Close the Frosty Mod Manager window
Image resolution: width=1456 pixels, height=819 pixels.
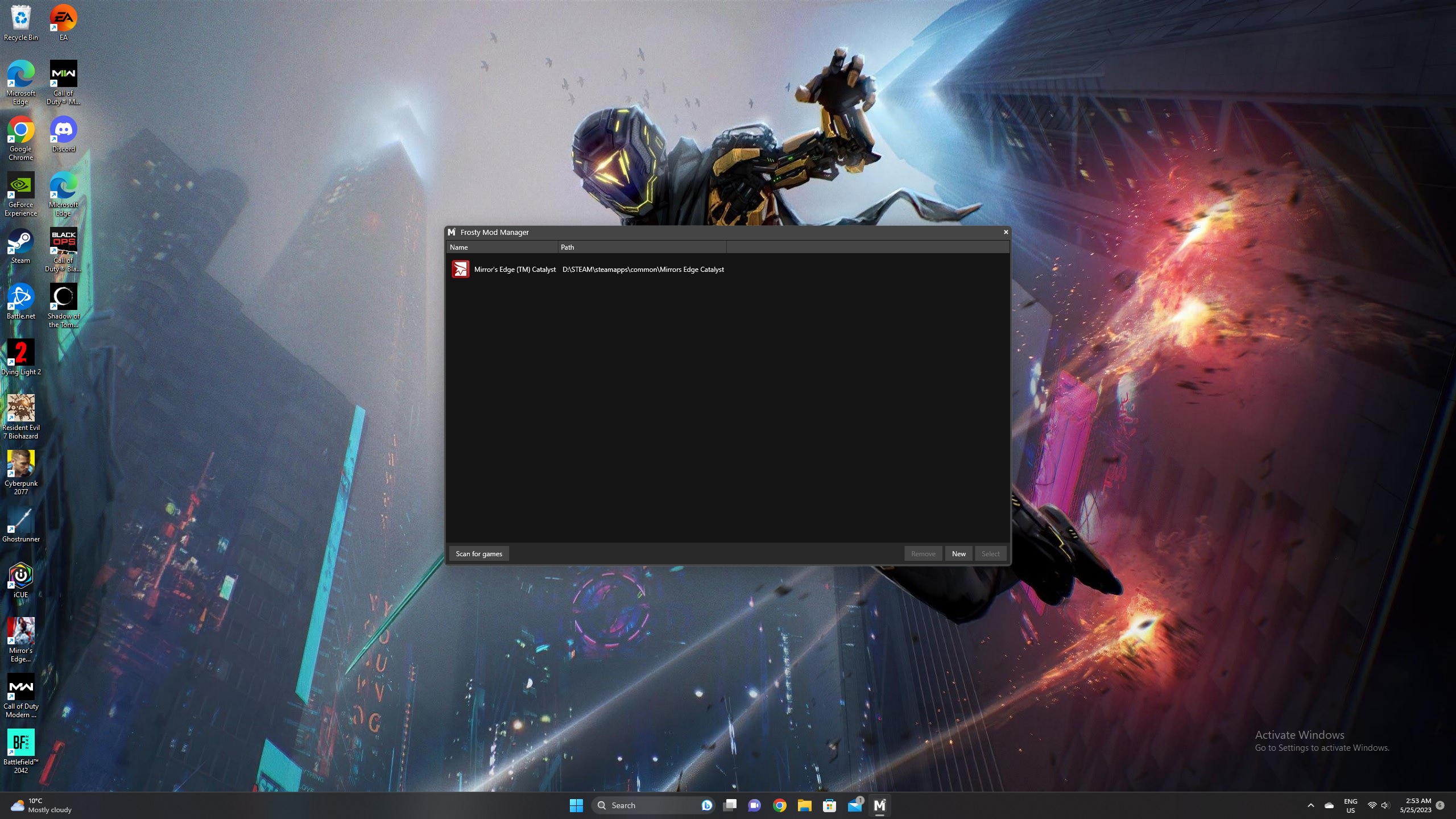coord(1006,232)
